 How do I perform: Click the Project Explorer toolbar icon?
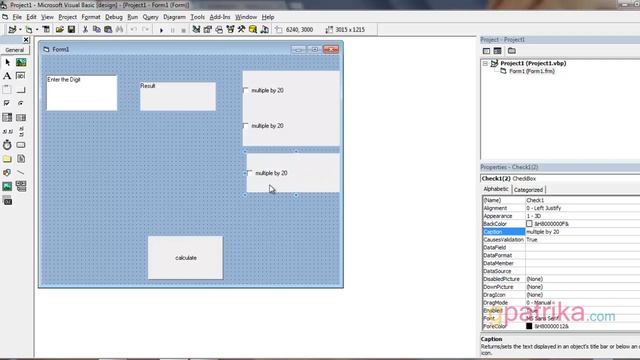[196, 29]
